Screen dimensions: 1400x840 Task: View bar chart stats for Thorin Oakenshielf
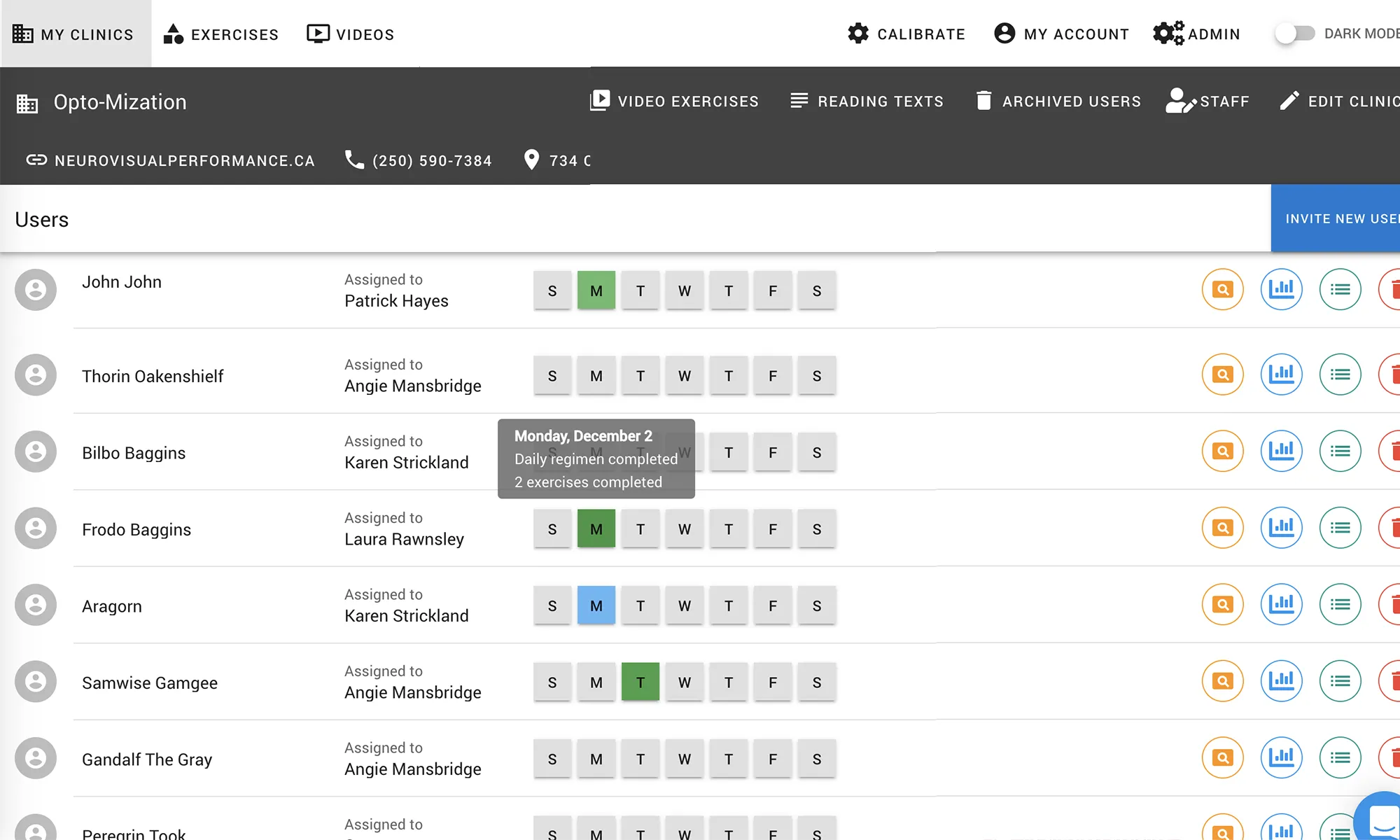coord(1281,374)
